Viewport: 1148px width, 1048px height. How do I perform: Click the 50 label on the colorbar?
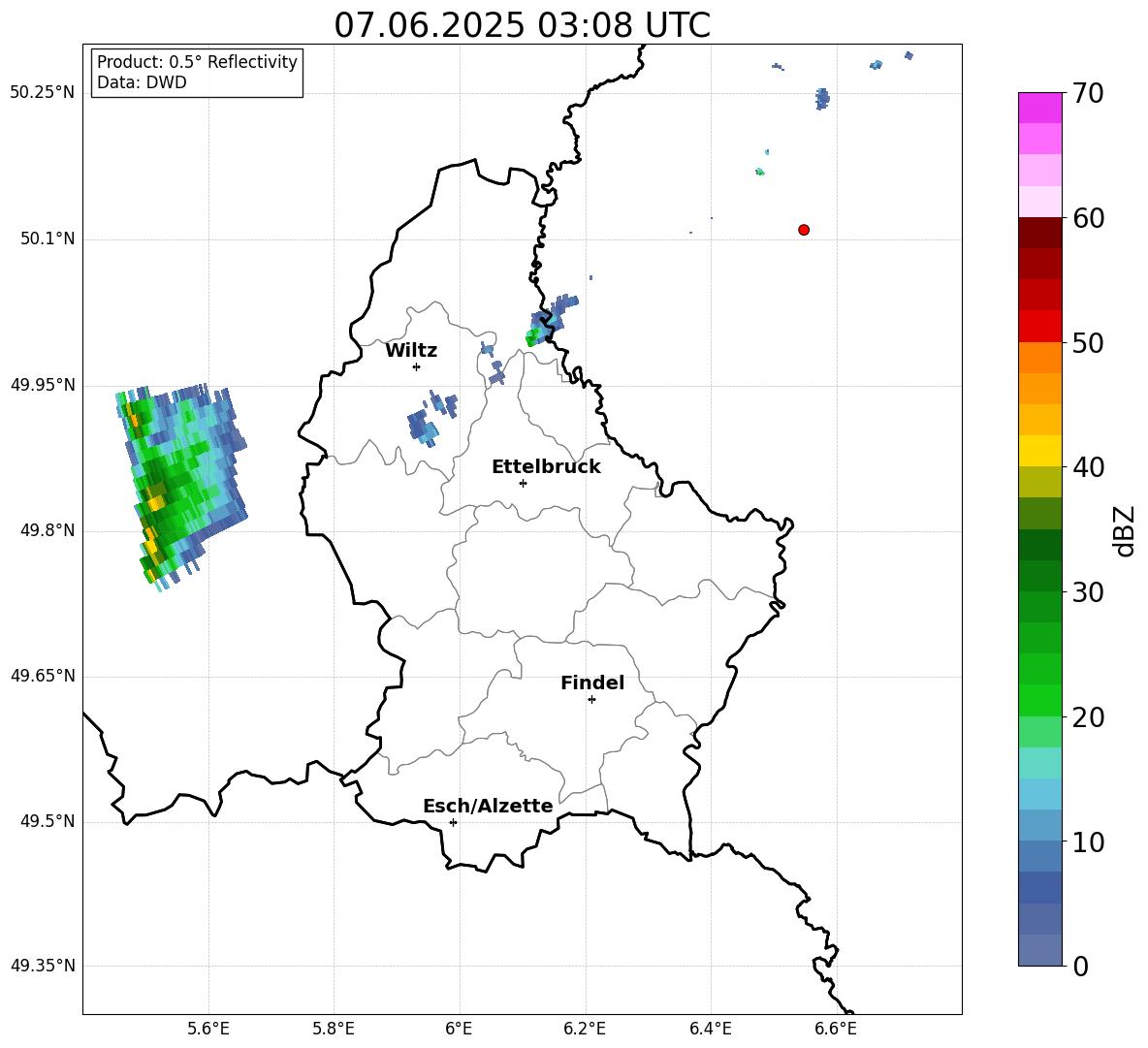tap(1087, 343)
